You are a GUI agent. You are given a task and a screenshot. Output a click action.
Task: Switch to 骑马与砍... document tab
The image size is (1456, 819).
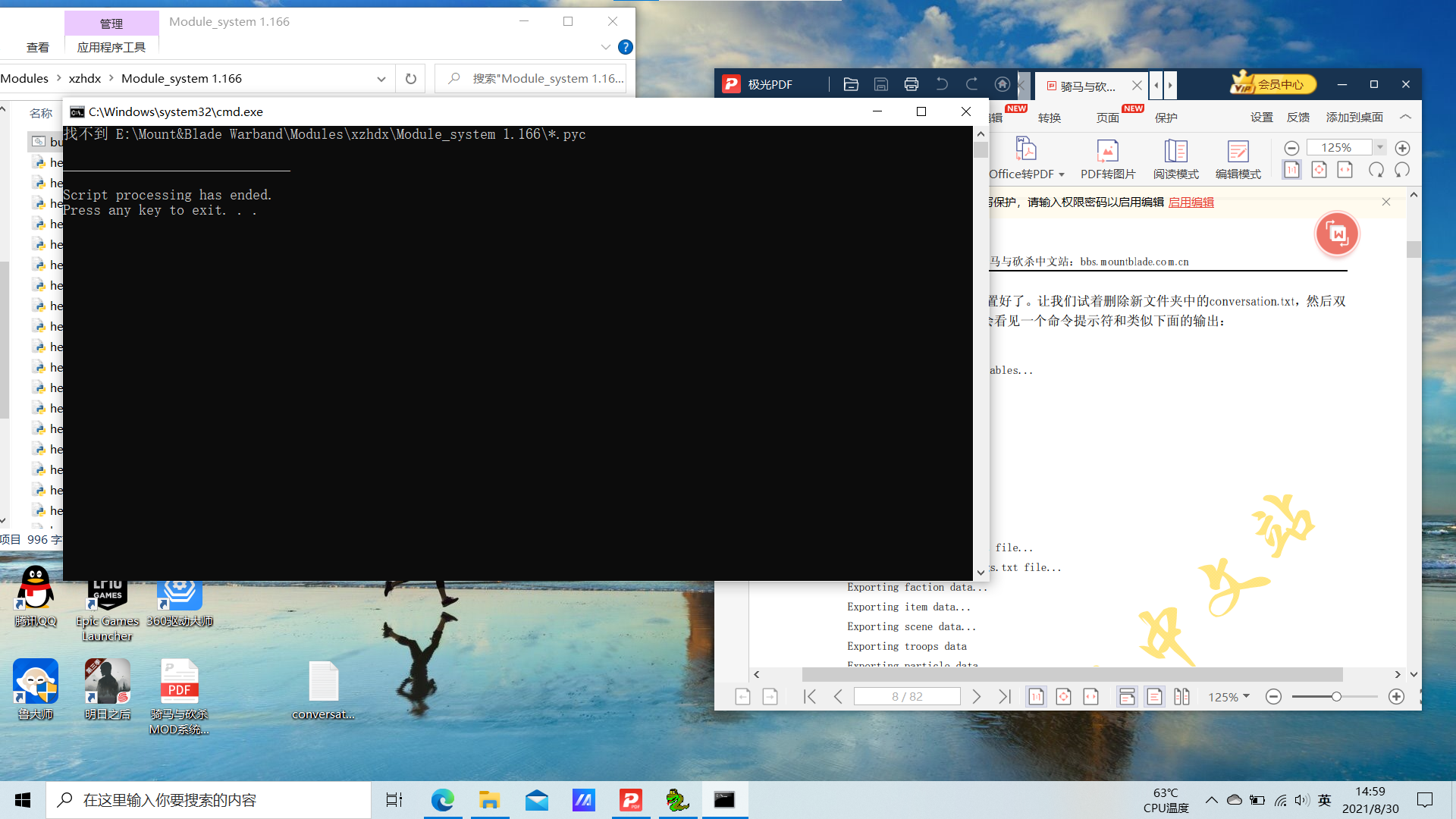point(1087,86)
